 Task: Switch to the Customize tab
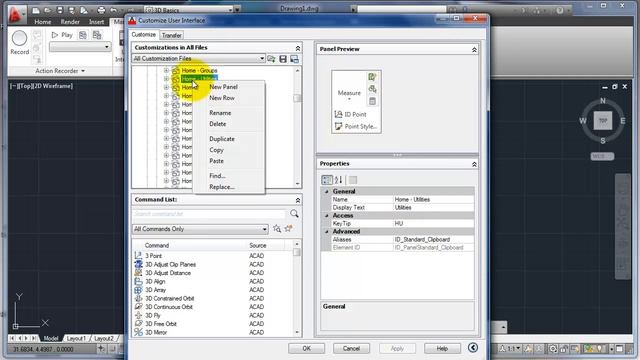point(144,35)
